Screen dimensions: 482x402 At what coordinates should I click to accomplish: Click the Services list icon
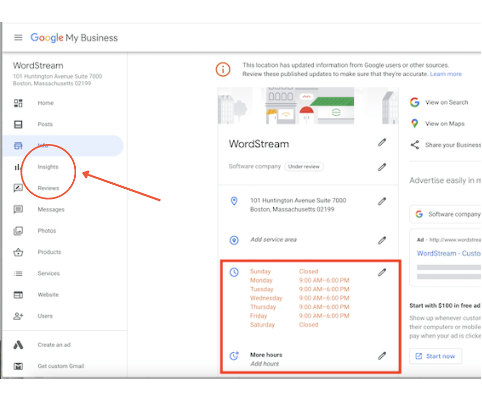18,273
